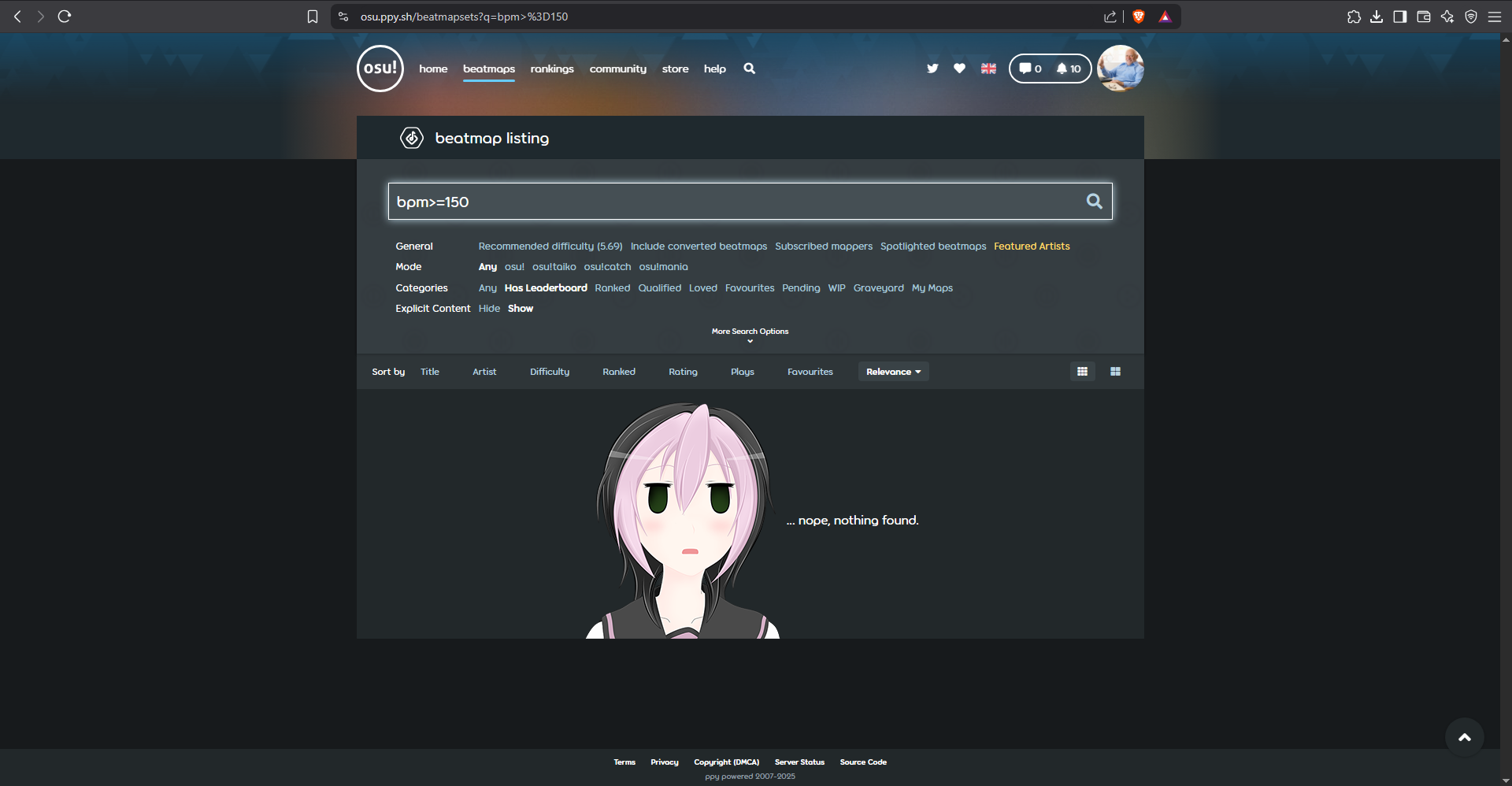The width and height of the screenshot is (1512, 786).
Task: Open browser downloads icon
Action: [1377, 17]
